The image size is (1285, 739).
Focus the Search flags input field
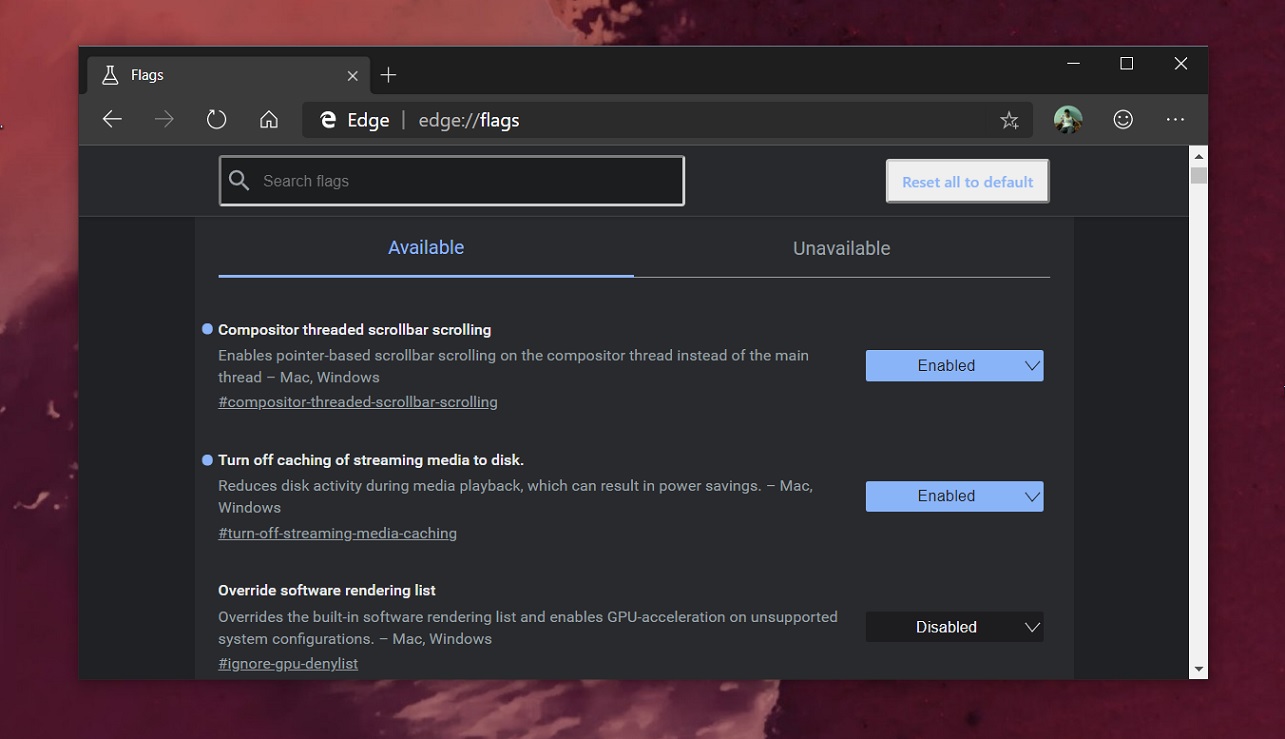452,181
